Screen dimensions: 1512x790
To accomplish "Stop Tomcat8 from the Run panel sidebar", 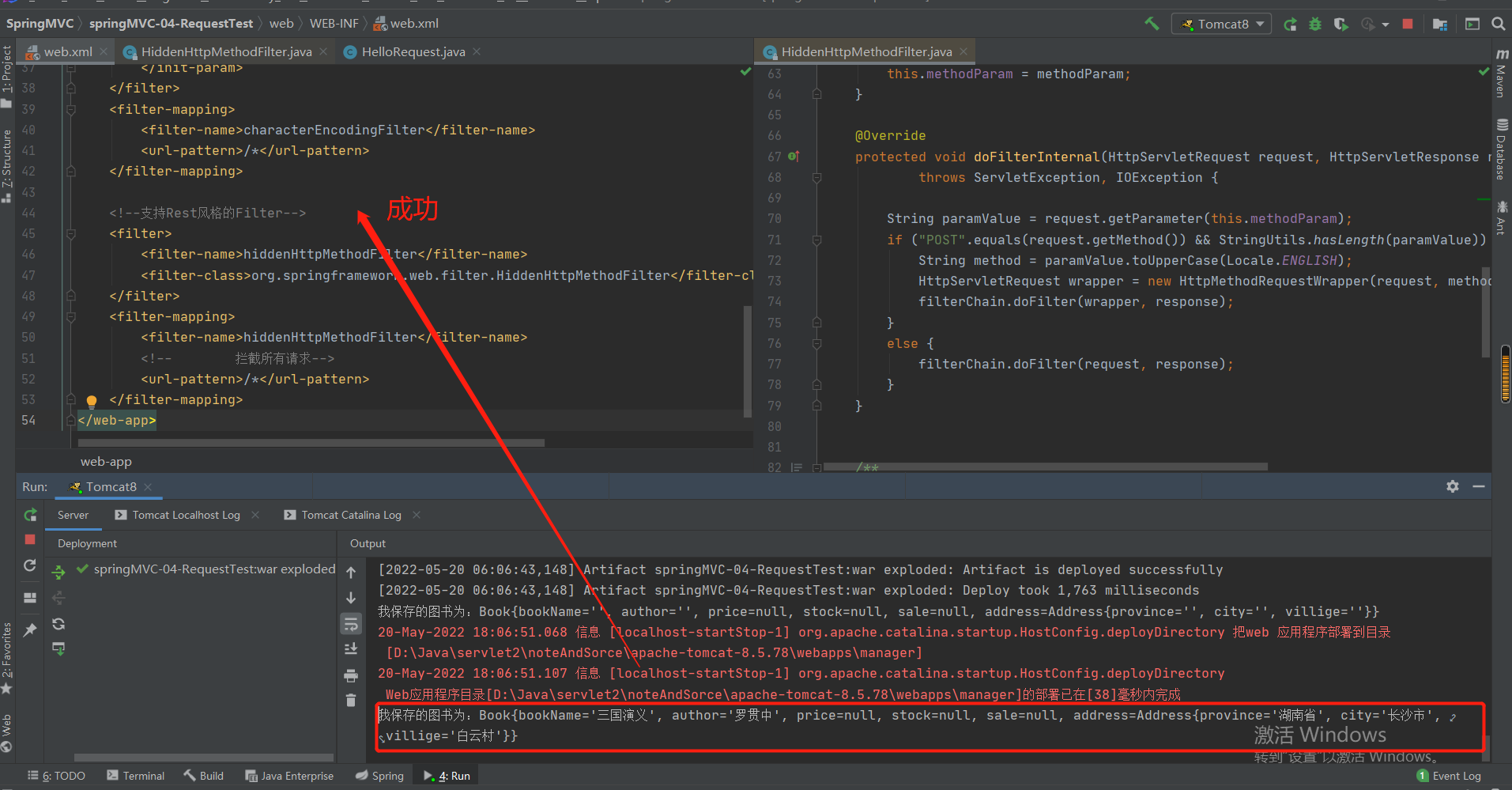I will point(30,539).
